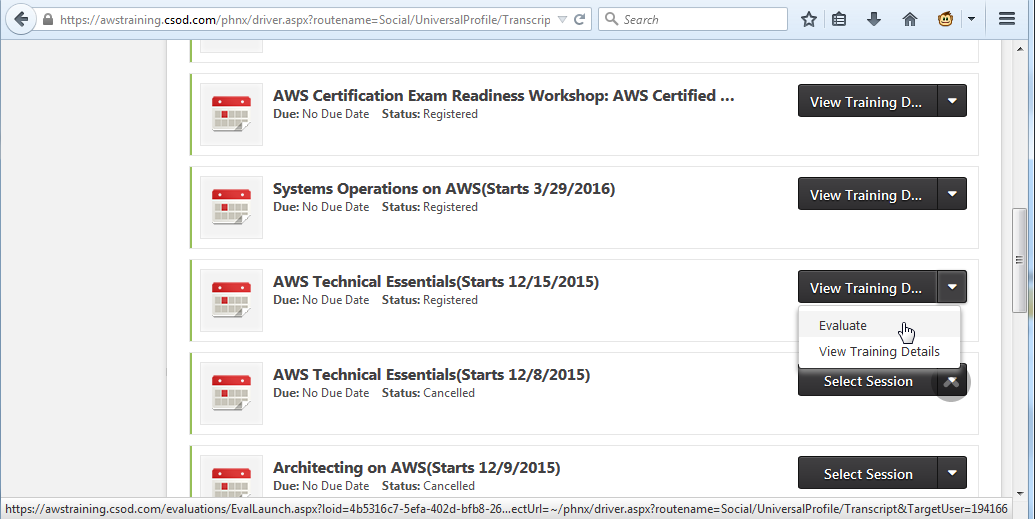
Task: Click the vertical scrollbar thumb
Action: tap(1019, 260)
